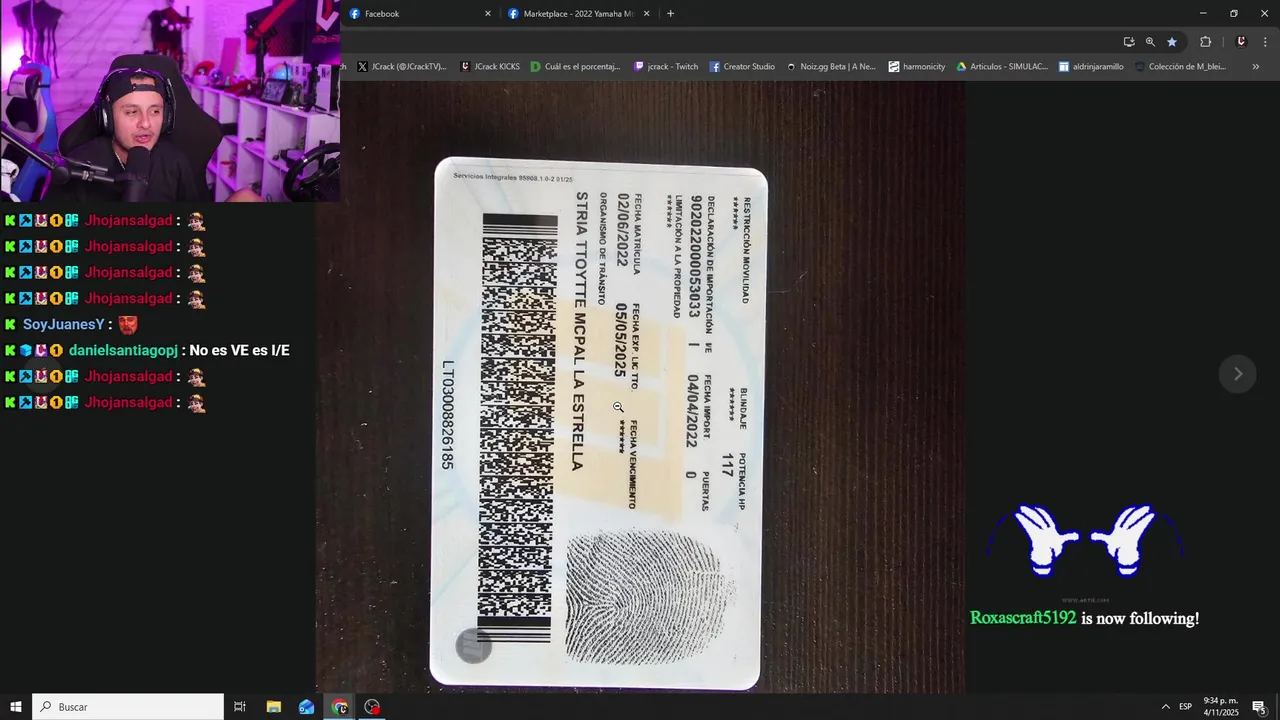1280x720 pixels.
Task: Open the Outlook mail taskbar icon
Action: [306, 707]
